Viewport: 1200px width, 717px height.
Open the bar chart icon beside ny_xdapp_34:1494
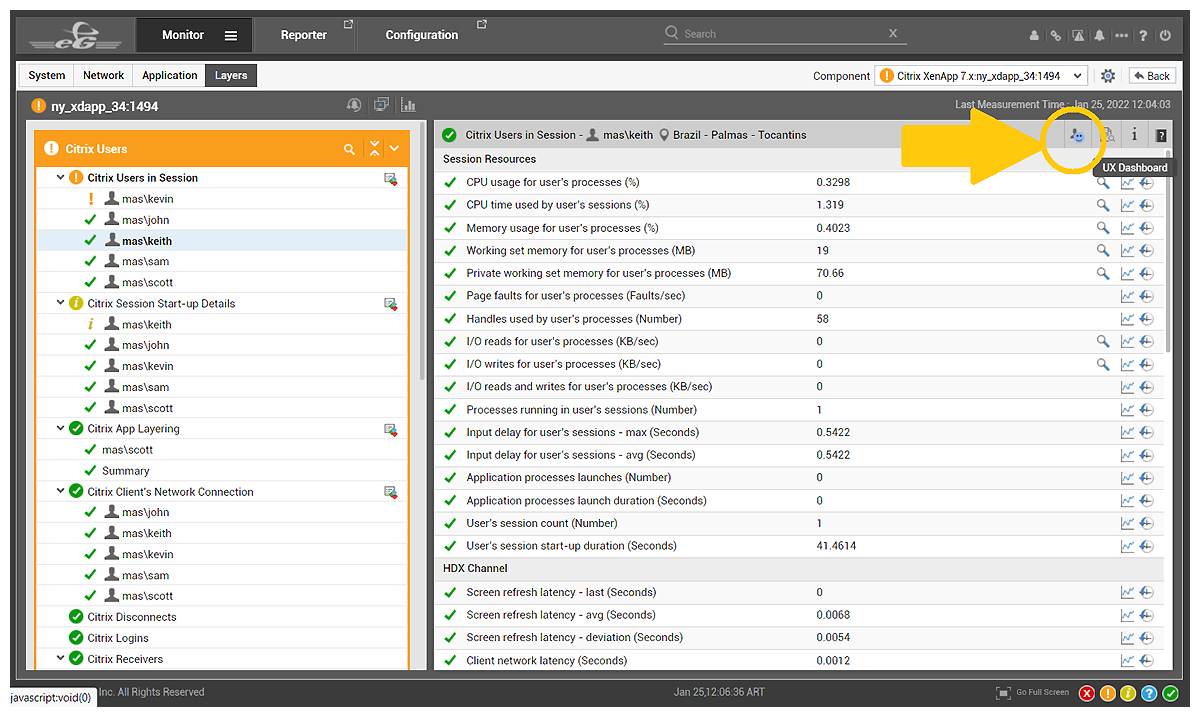408,105
